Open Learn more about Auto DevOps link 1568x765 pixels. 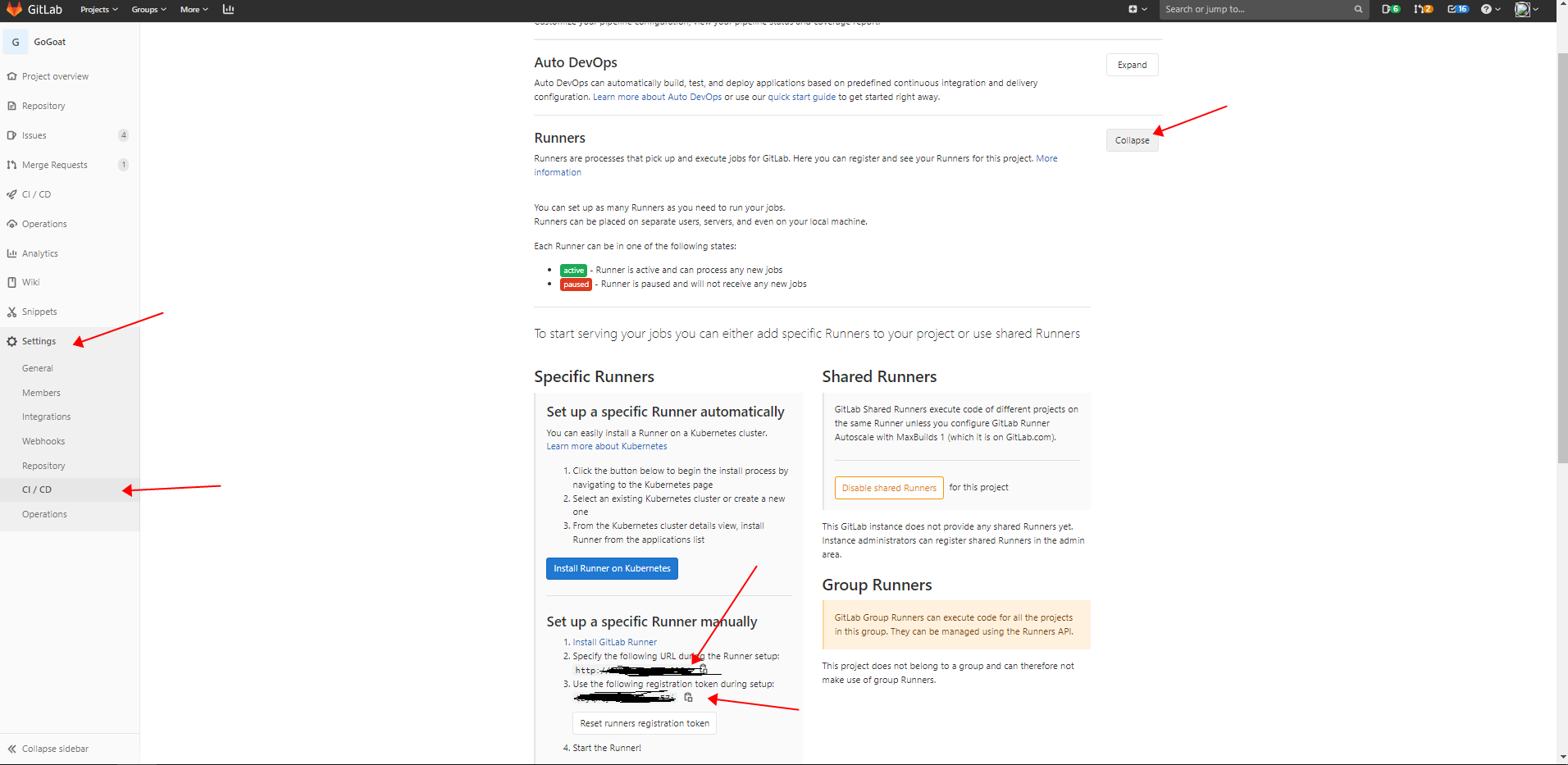(657, 97)
